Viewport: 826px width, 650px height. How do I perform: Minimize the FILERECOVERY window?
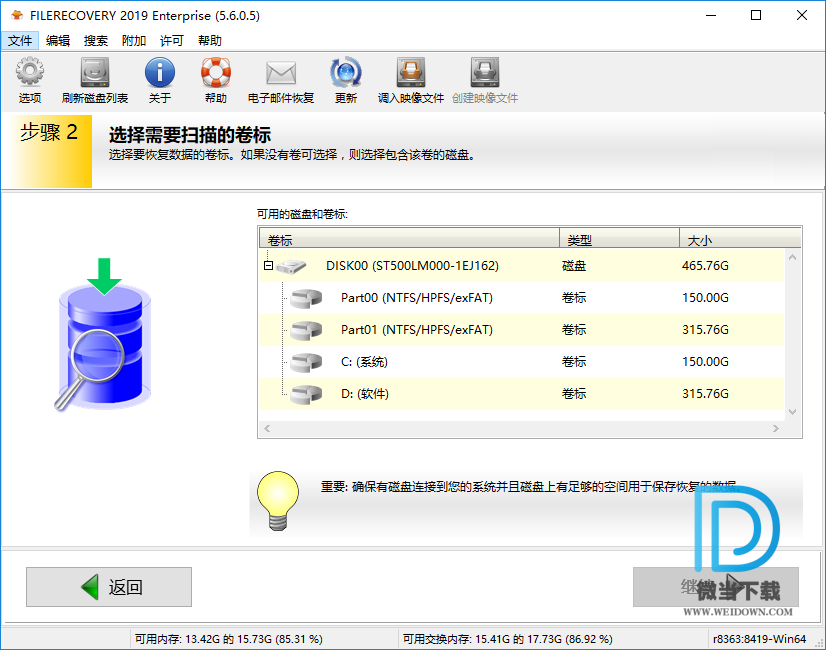711,15
